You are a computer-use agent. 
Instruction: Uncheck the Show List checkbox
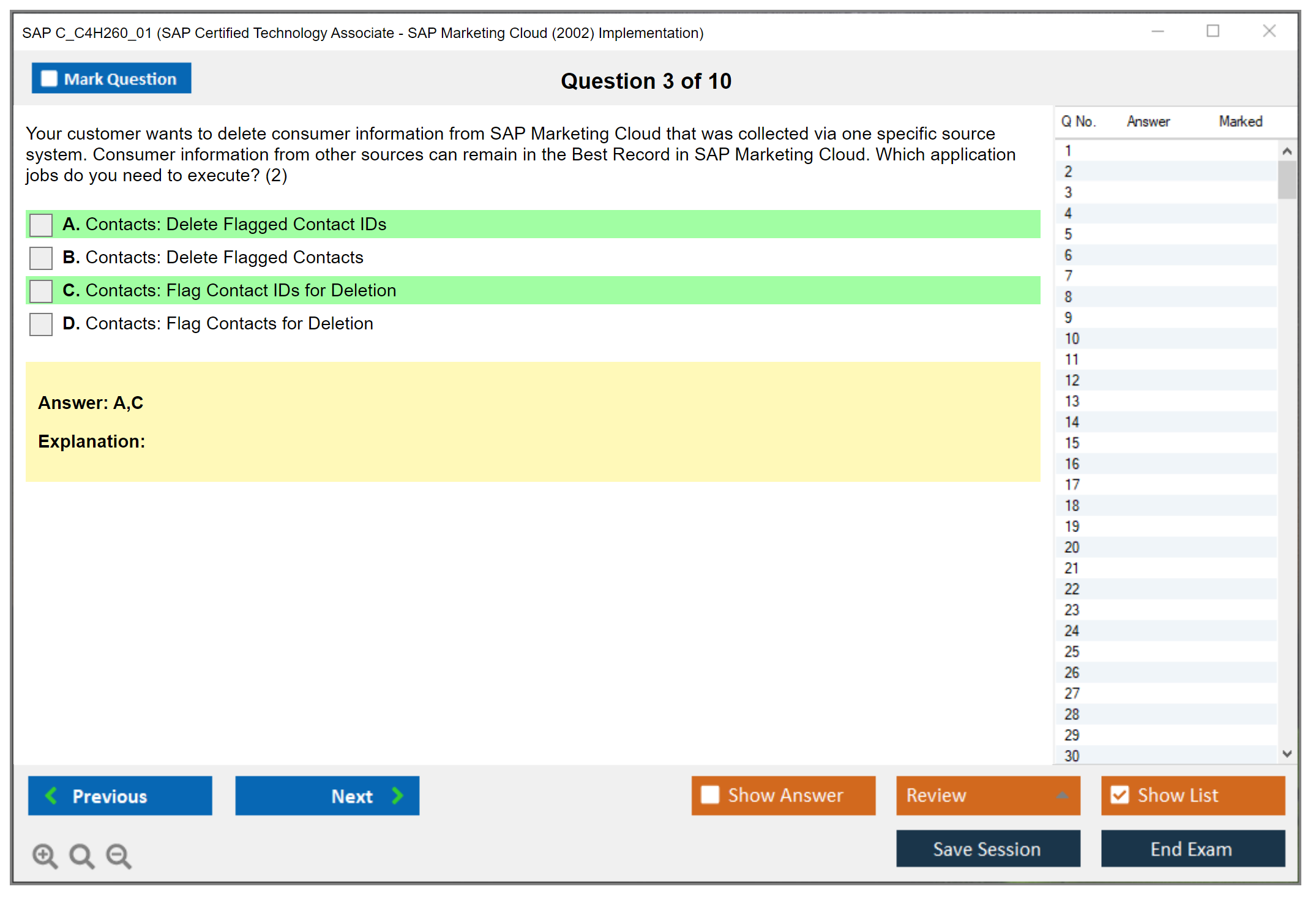1120,795
